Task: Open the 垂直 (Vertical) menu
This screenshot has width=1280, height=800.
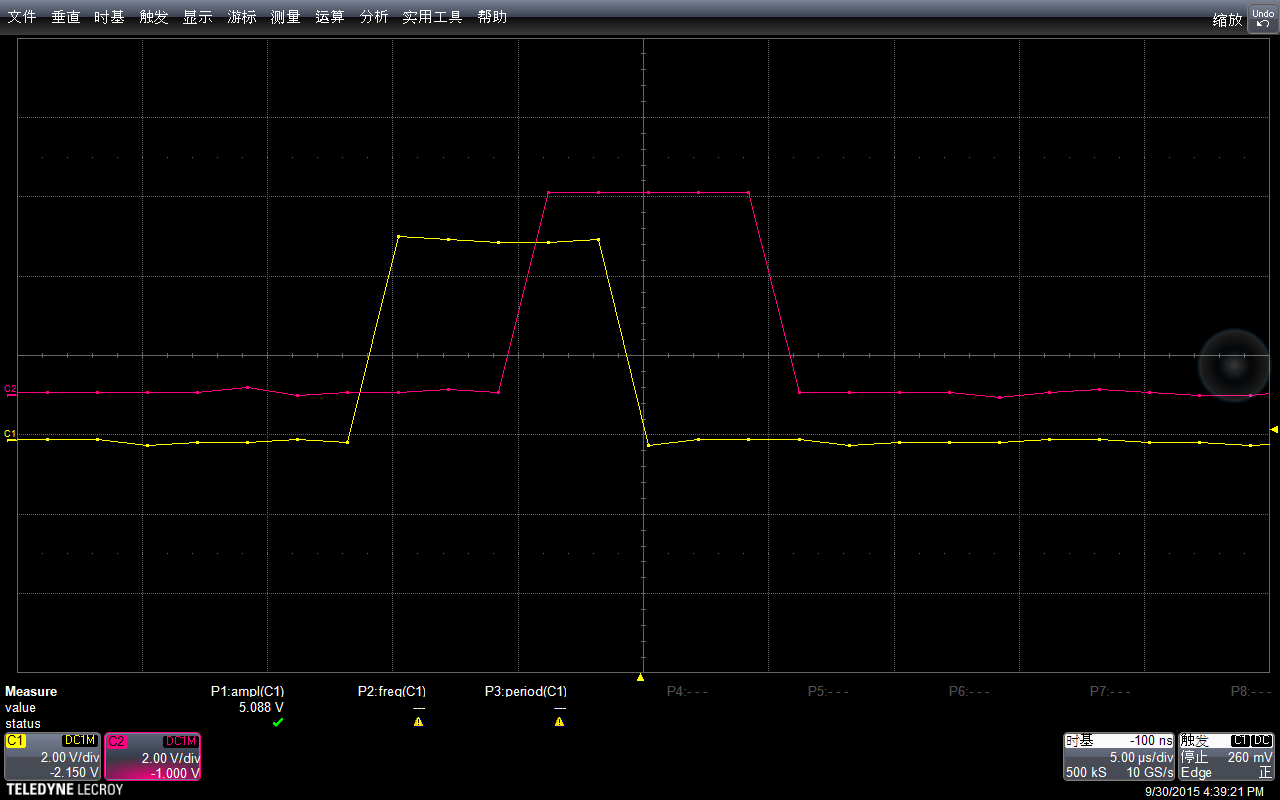Action: tap(66, 17)
